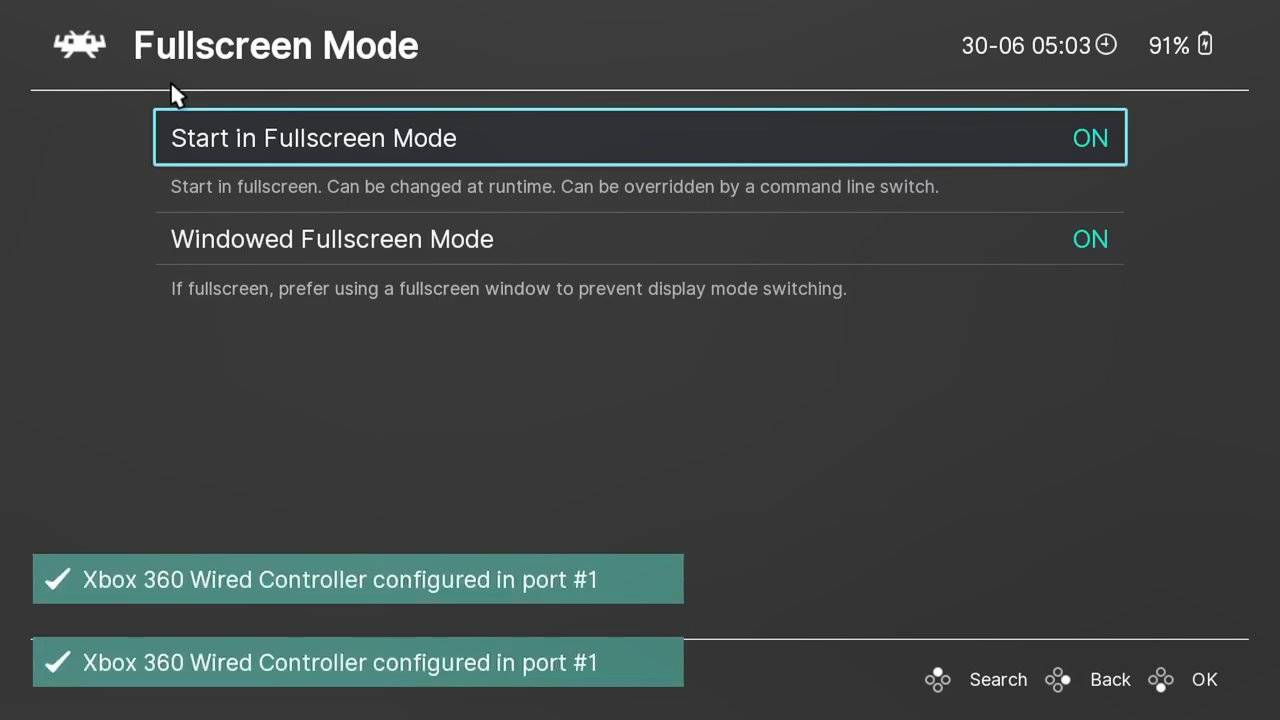Click the Search label
Viewport: 1280px width, 720px height.
pos(998,679)
